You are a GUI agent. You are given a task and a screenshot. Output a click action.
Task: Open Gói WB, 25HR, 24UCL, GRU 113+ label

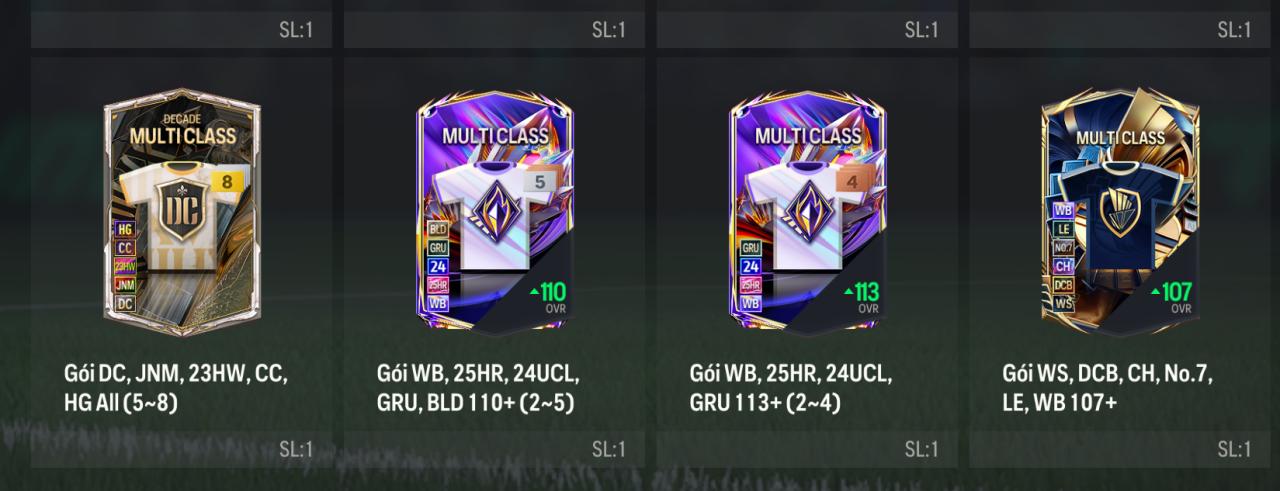click(x=790, y=388)
